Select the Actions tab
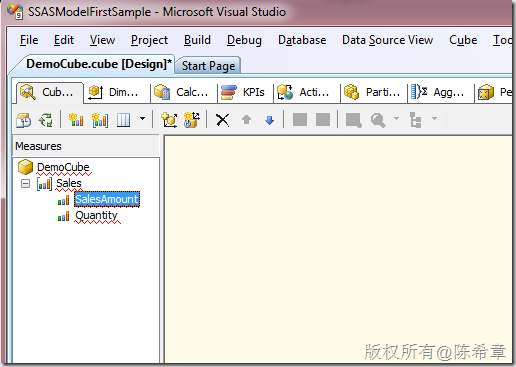Screen dimensions: 516x367 tap(307, 92)
